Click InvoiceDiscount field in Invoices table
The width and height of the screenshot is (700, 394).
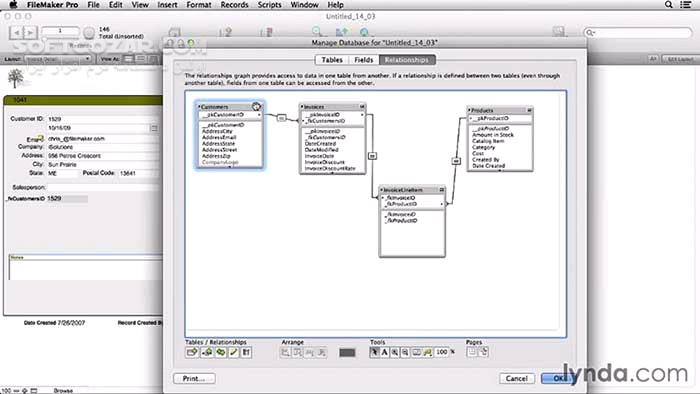coord(325,162)
